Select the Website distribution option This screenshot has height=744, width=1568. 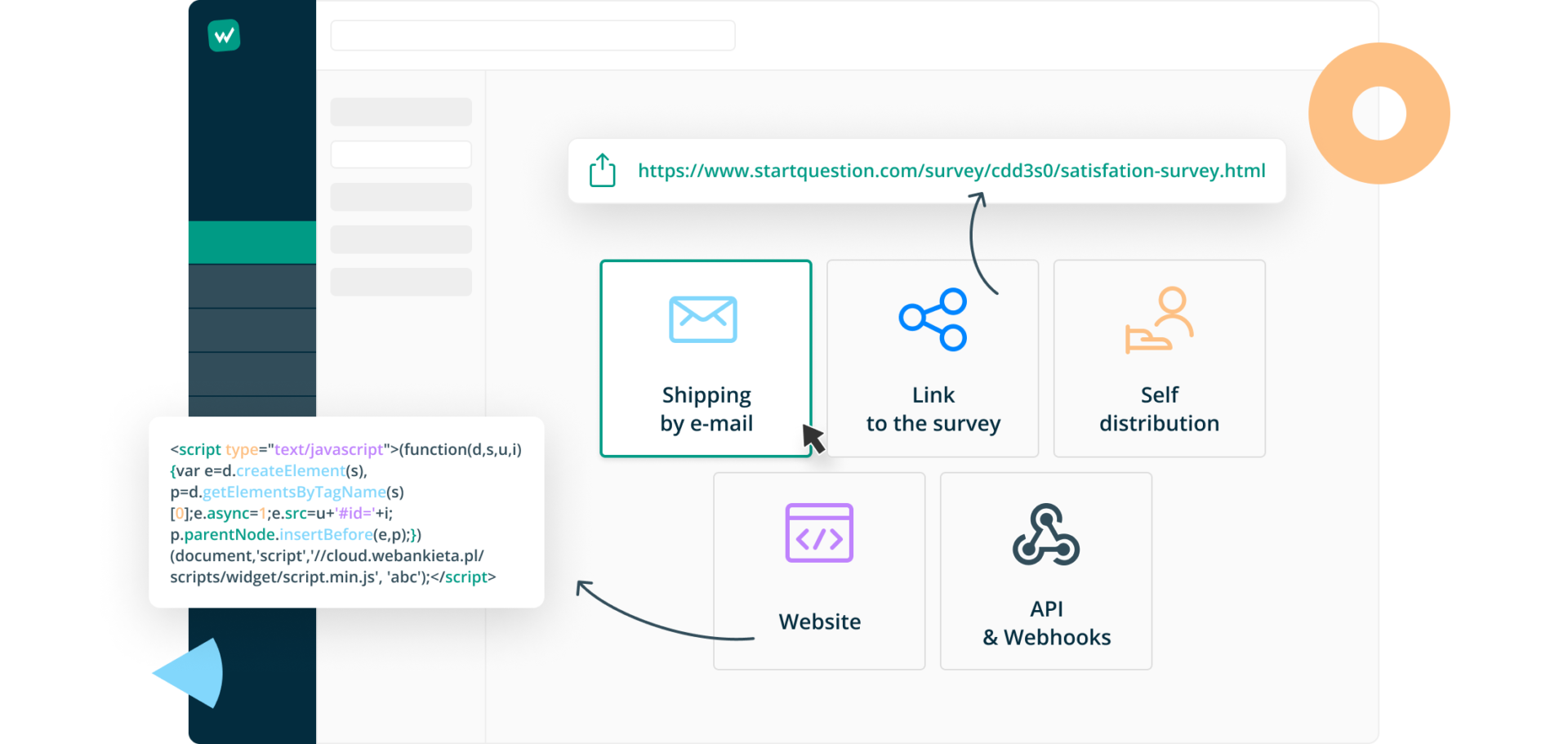click(819, 570)
